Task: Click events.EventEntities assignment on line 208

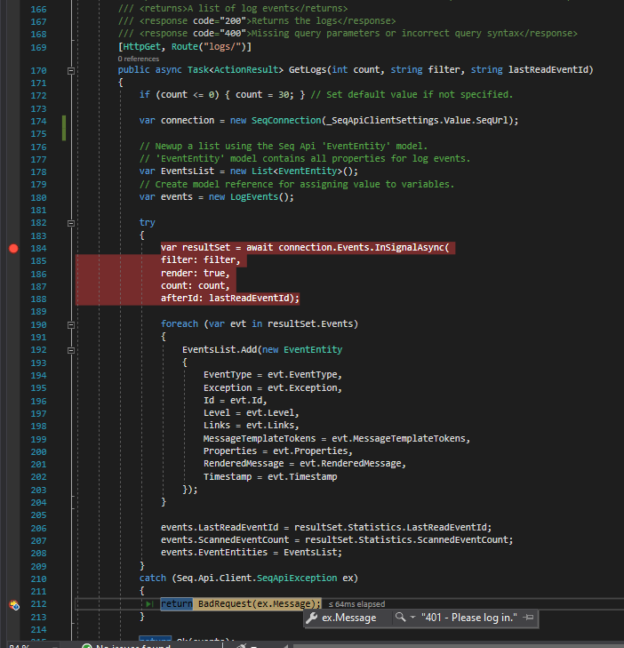Action: click(251, 553)
